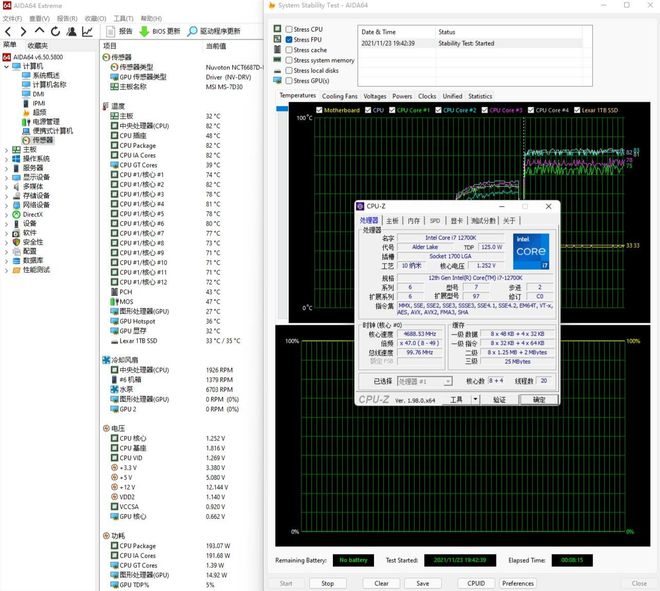Open the Preferences button

(x=518, y=583)
